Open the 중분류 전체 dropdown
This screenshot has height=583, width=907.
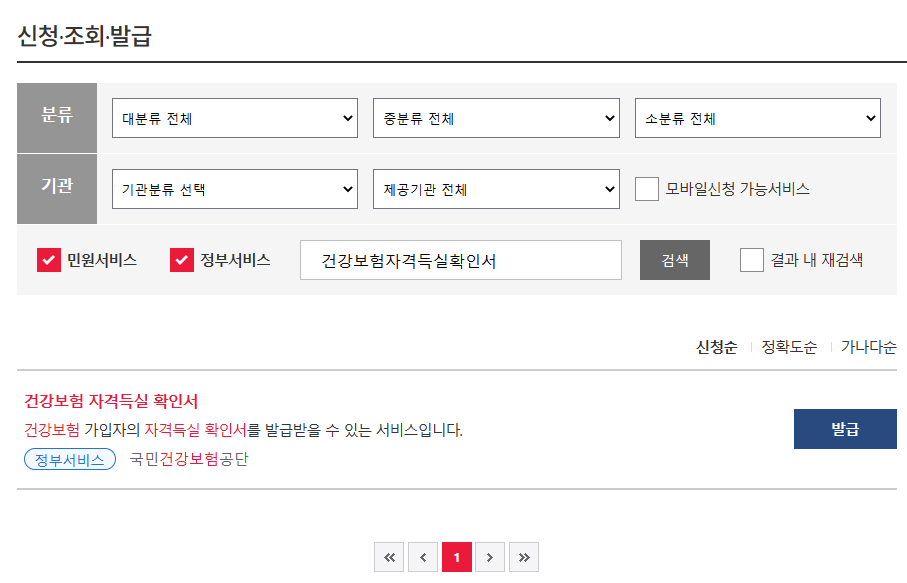click(x=497, y=118)
